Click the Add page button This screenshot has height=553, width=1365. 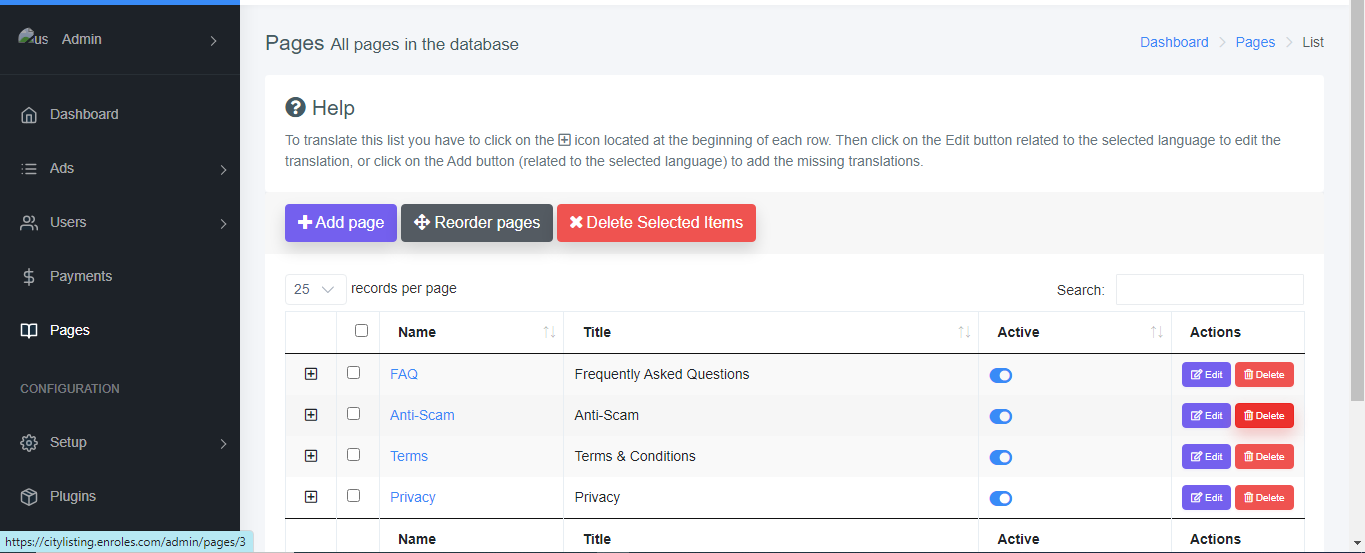(x=341, y=223)
